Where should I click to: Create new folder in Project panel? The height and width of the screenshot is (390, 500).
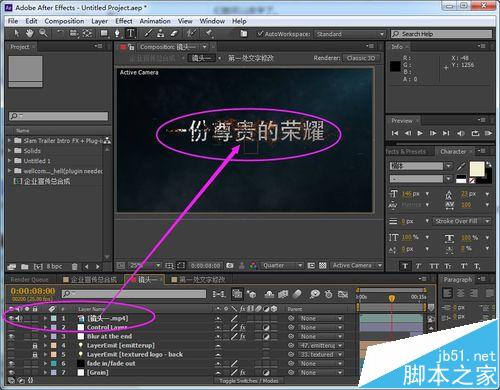tap(25, 267)
